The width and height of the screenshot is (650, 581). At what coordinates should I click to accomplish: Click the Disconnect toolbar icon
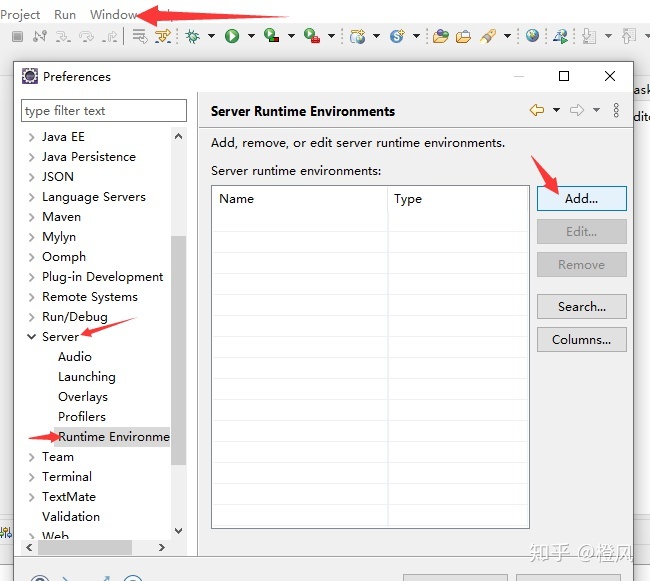(x=40, y=36)
